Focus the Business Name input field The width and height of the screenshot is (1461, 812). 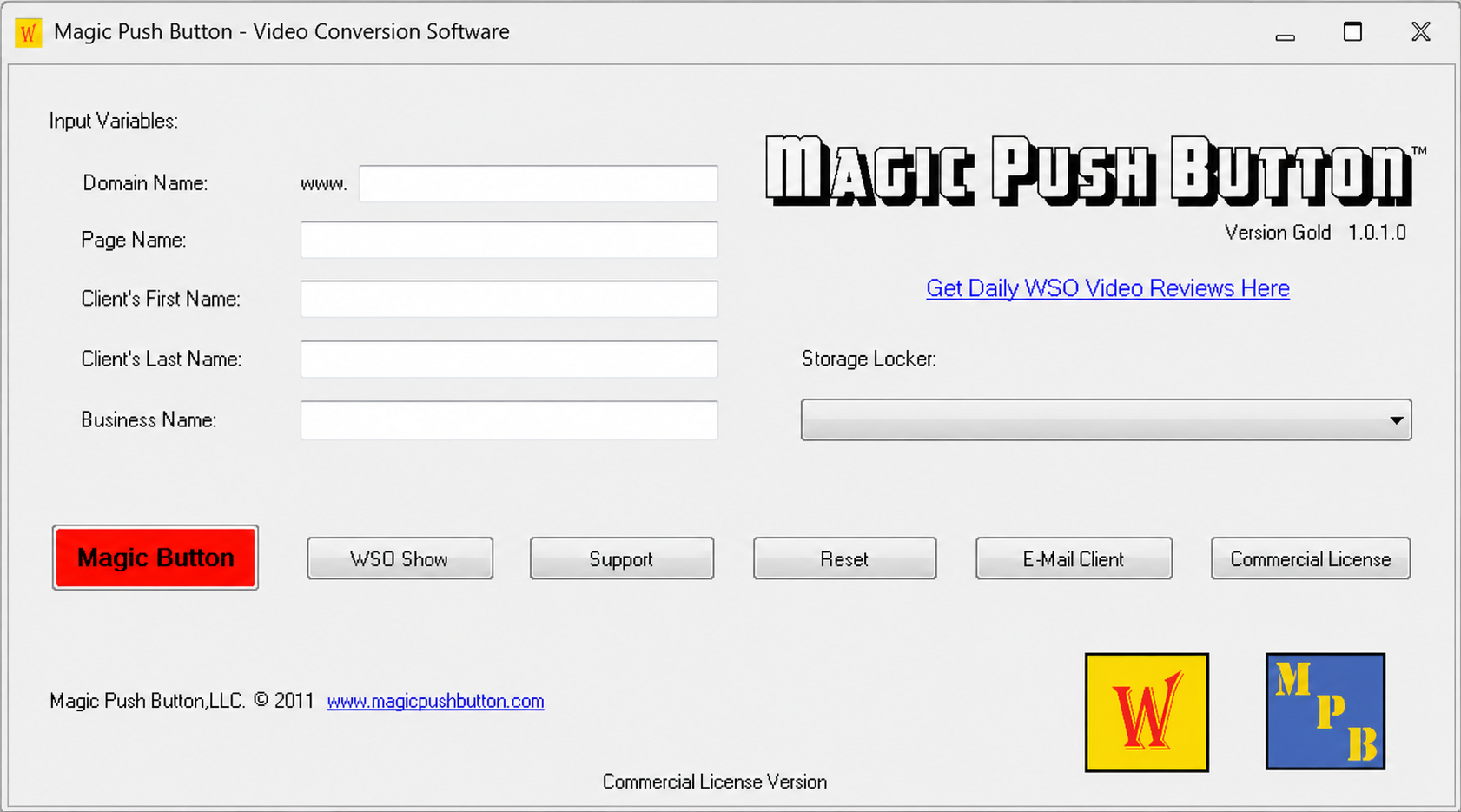[509, 420]
